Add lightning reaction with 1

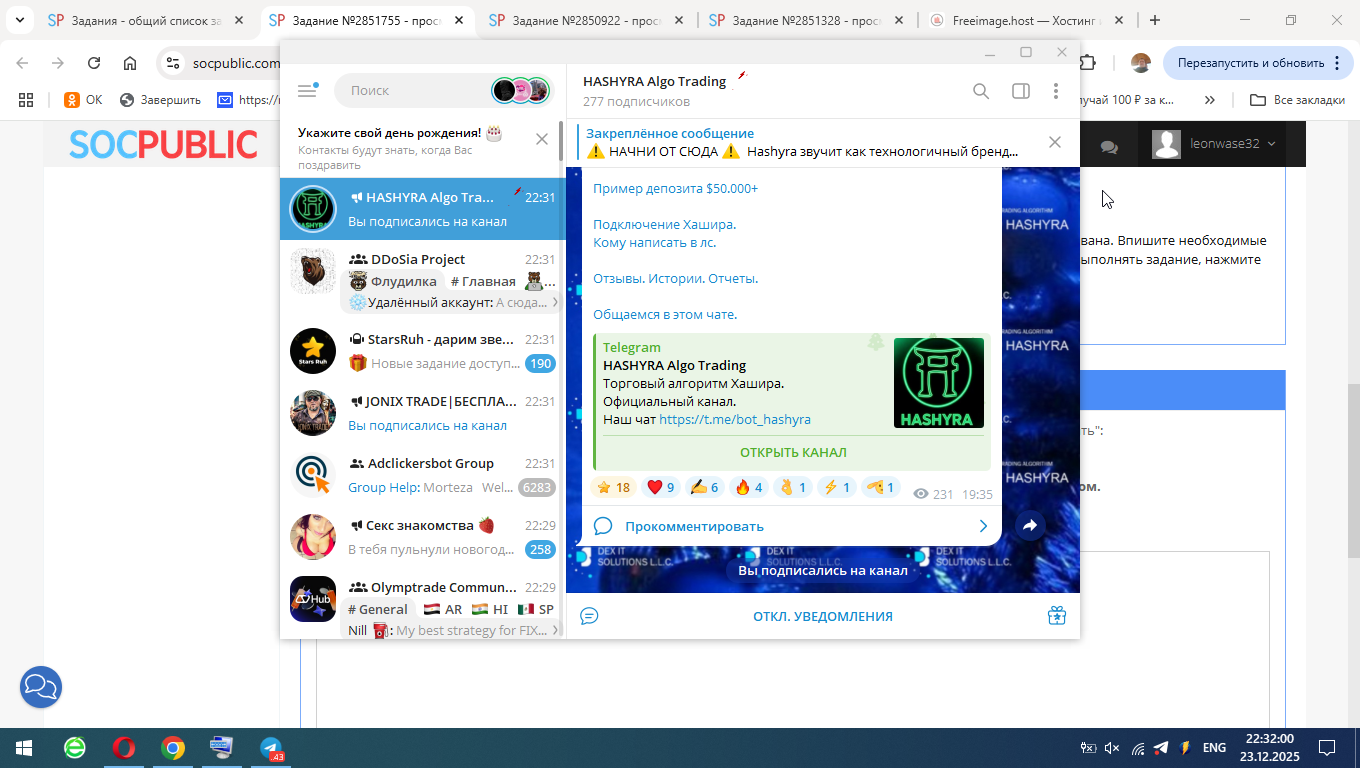point(837,487)
